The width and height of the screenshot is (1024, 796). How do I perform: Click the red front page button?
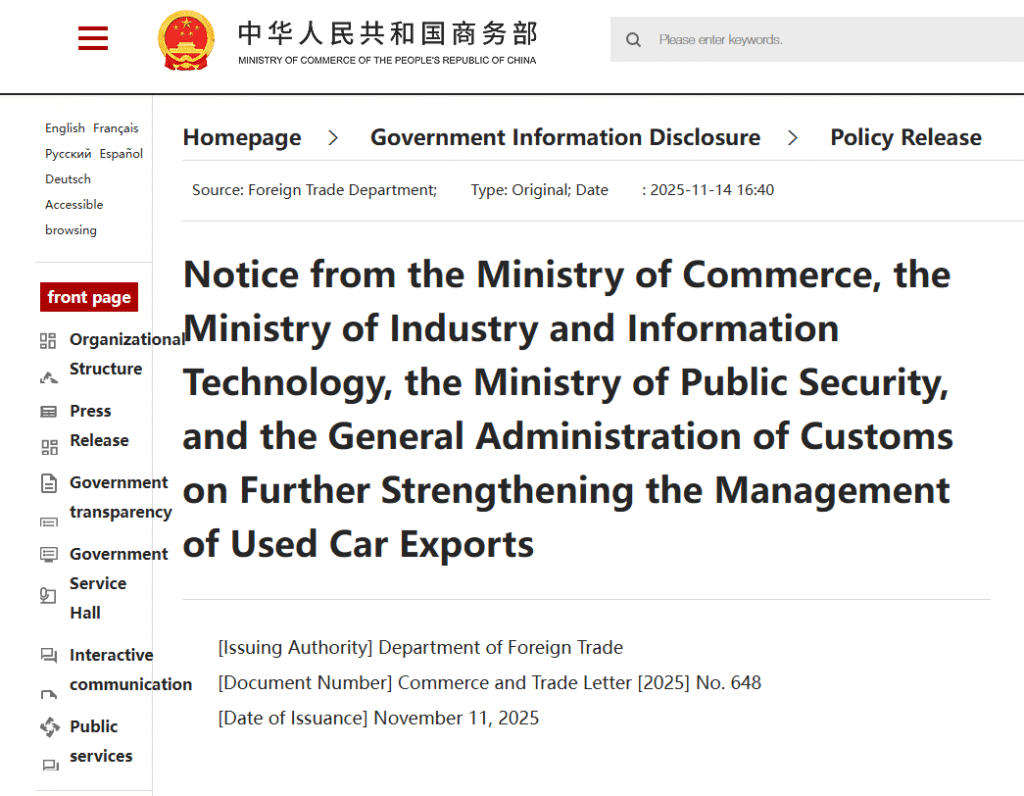click(x=89, y=297)
